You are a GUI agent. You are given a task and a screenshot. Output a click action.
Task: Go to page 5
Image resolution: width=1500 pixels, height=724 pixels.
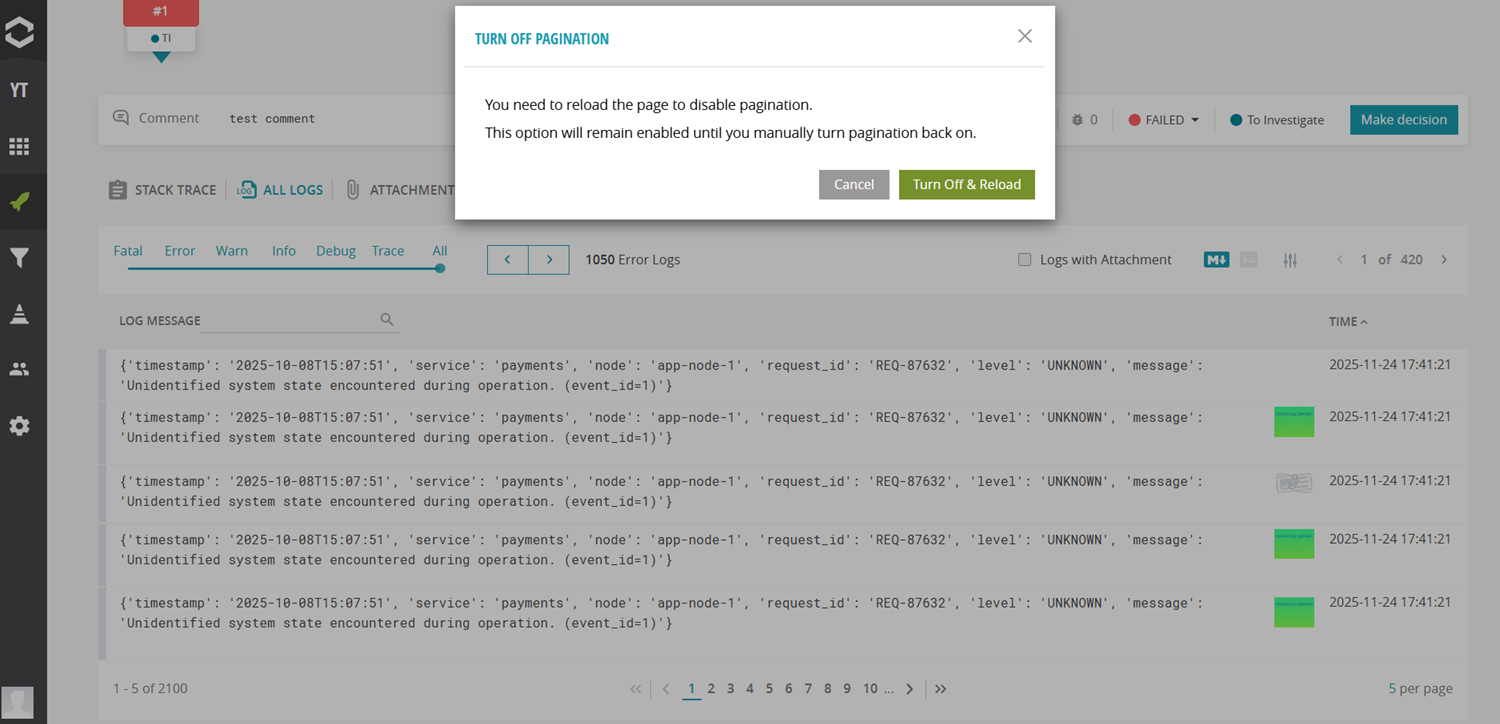click(x=769, y=689)
